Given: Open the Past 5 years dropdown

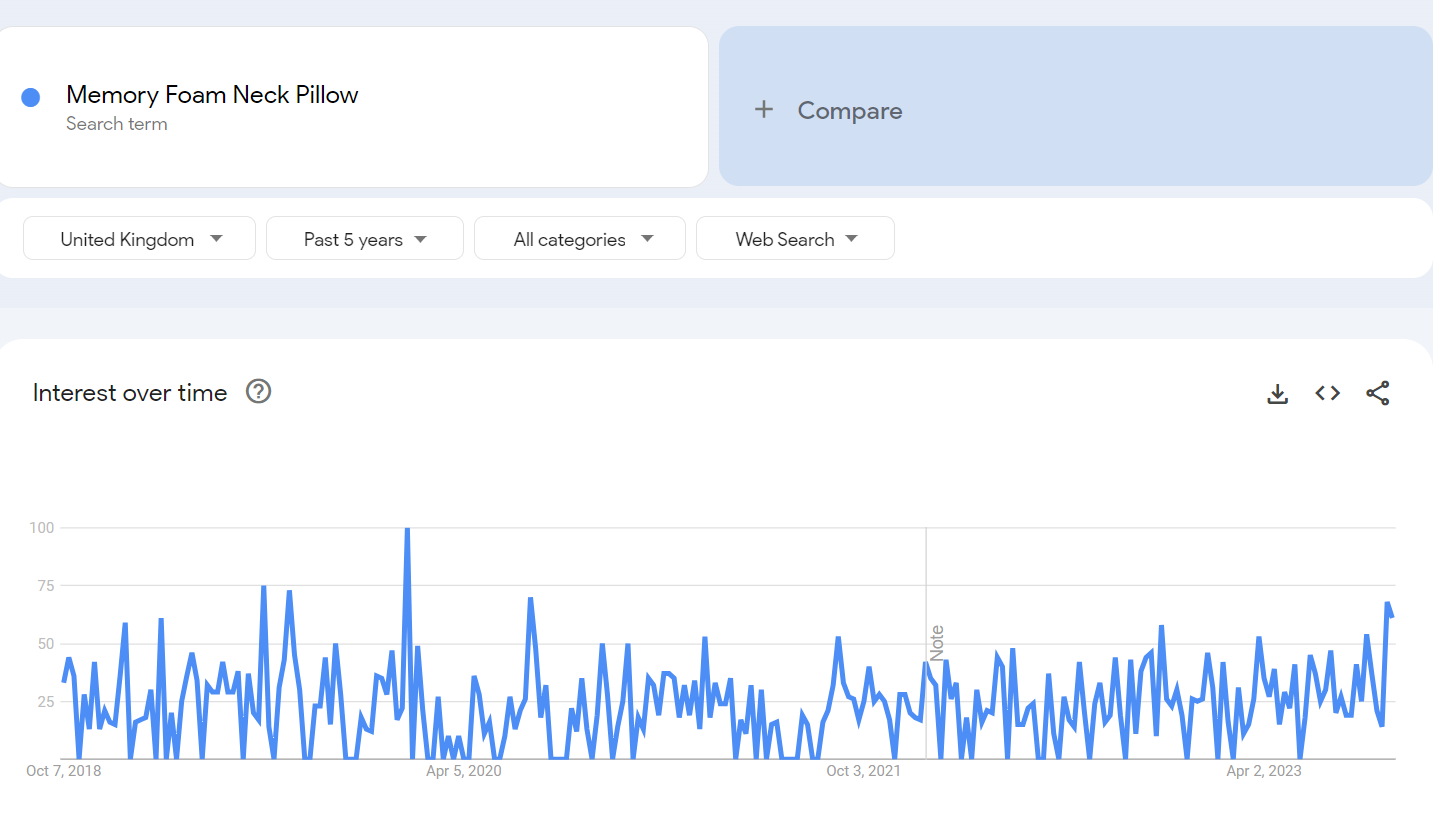Looking at the screenshot, I should [365, 239].
